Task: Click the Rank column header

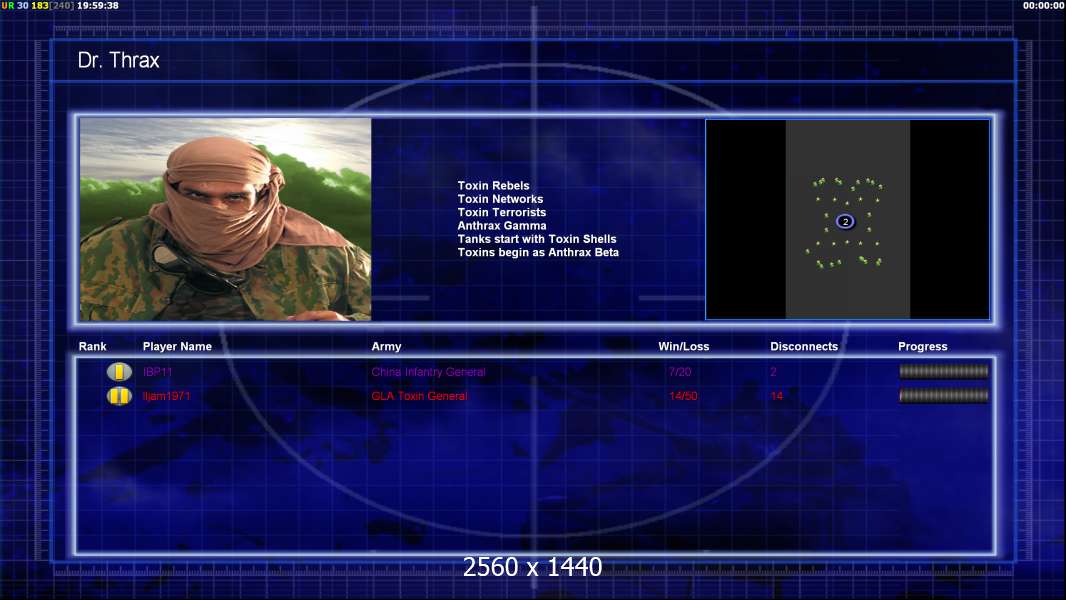Action: point(92,347)
